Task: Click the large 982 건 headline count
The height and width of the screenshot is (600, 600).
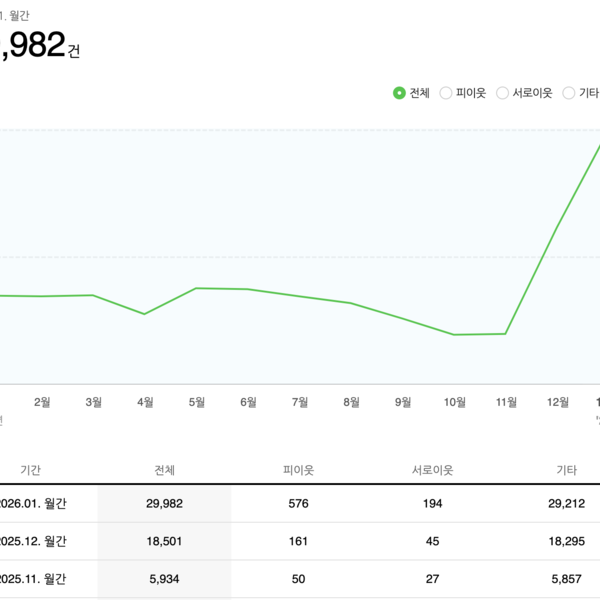Action: (x=39, y=45)
